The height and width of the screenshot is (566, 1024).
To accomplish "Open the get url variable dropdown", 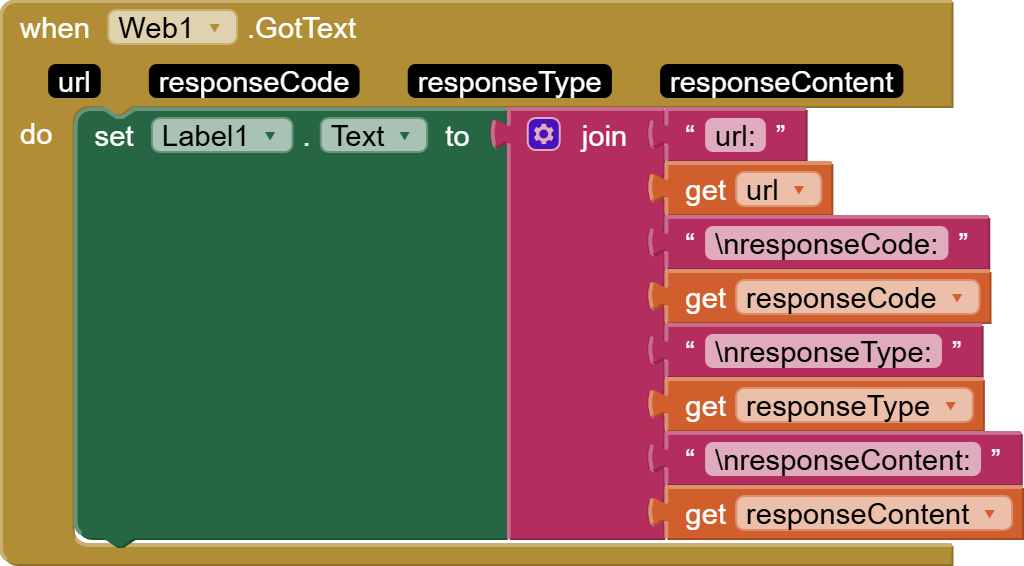I will pos(799,190).
